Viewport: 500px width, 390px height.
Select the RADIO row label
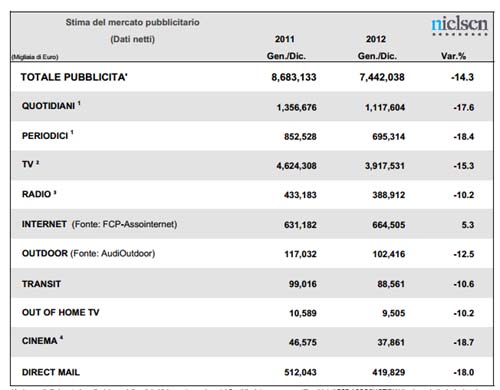(39, 194)
